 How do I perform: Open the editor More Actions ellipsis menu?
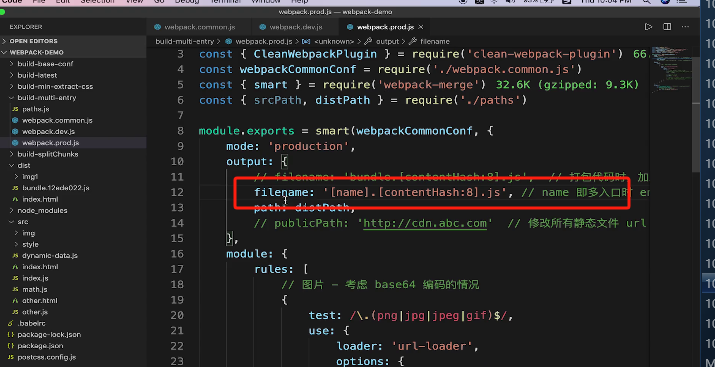point(685,27)
